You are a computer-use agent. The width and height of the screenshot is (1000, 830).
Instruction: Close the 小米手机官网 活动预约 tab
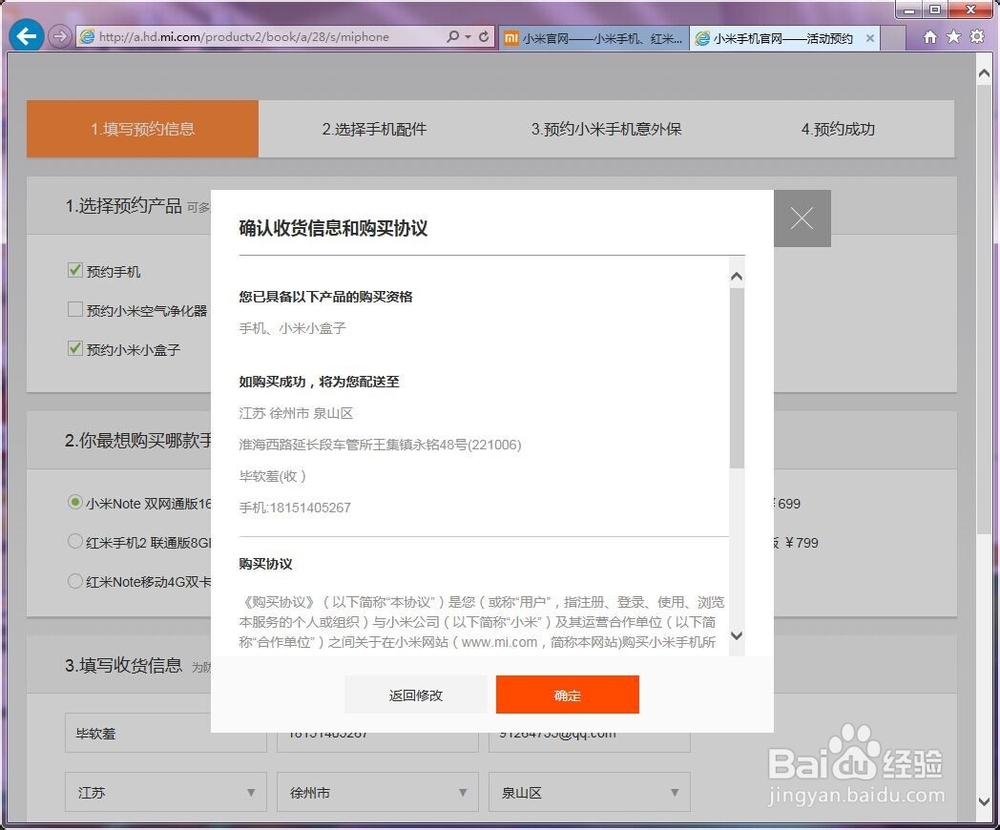coord(869,38)
